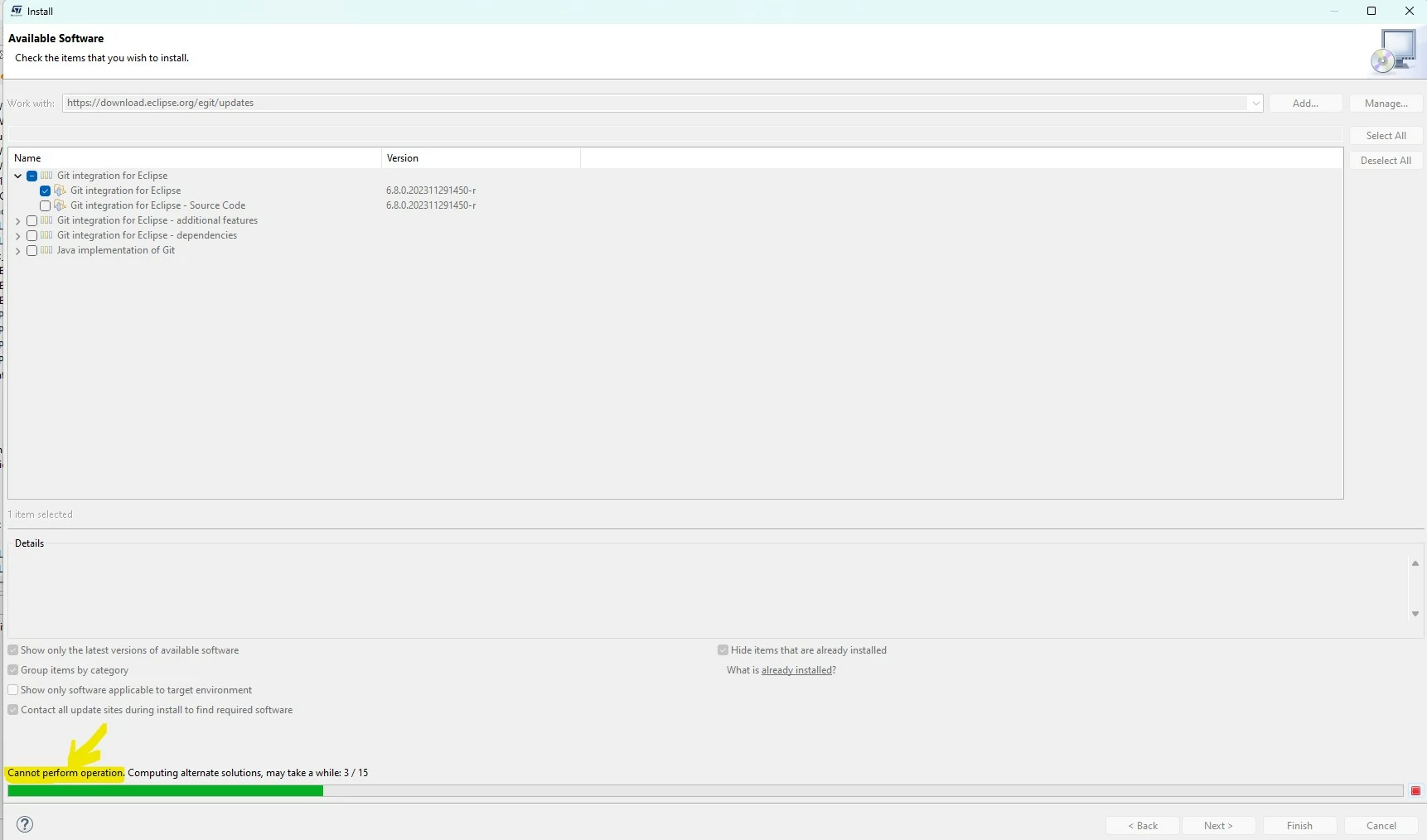Screen dimensions: 1427x840
Task: Toggle Hide items that are already installed
Action: (x=723, y=650)
